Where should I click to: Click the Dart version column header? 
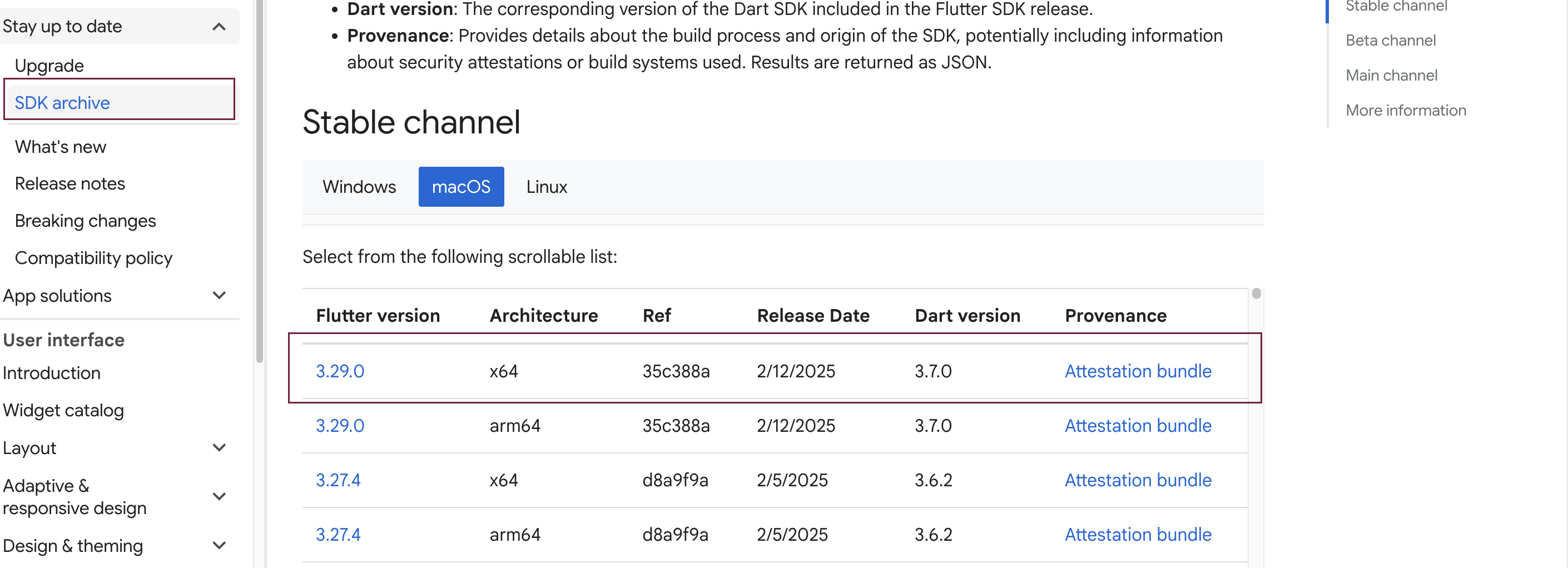point(967,316)
